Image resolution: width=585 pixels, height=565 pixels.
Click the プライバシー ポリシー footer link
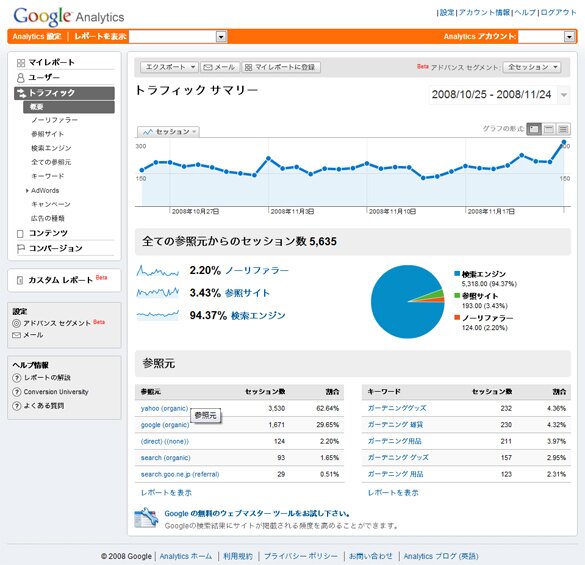point(301,556)
